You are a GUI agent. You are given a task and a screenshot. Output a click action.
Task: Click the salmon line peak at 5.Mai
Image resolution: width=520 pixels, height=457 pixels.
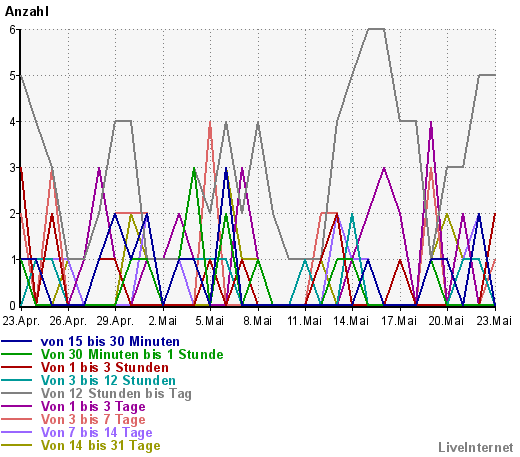[x=210, y=122]
